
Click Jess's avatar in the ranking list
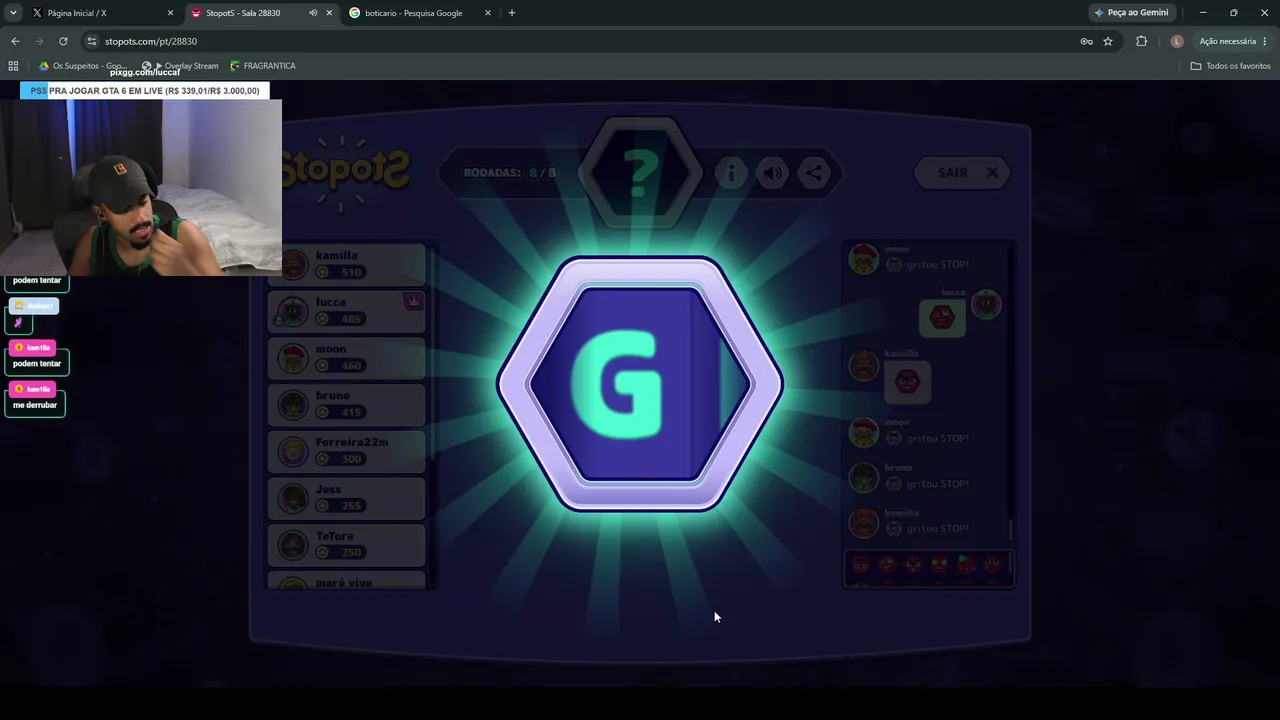point(293,499)
